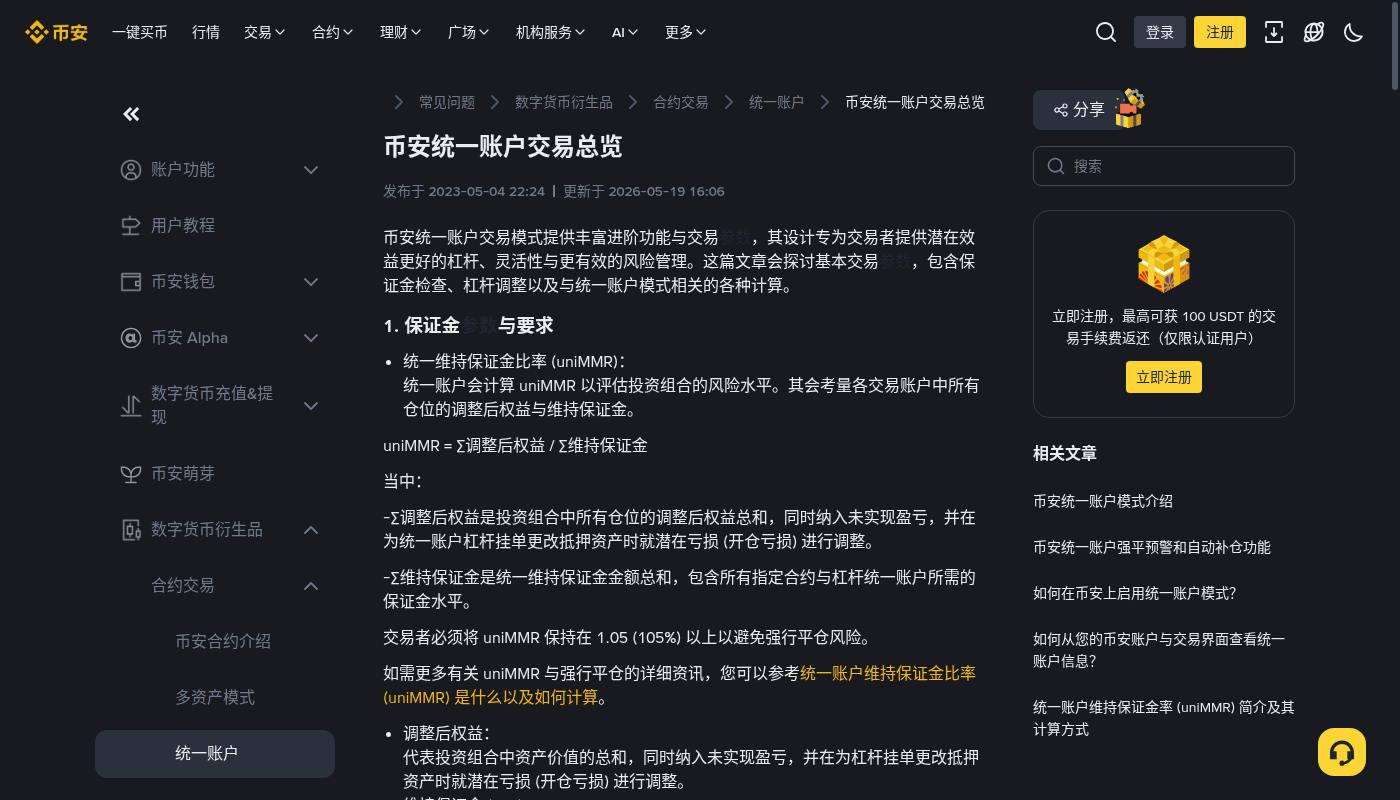
Task: Click the share icon in 分享 button
Action: (1060, 110)
